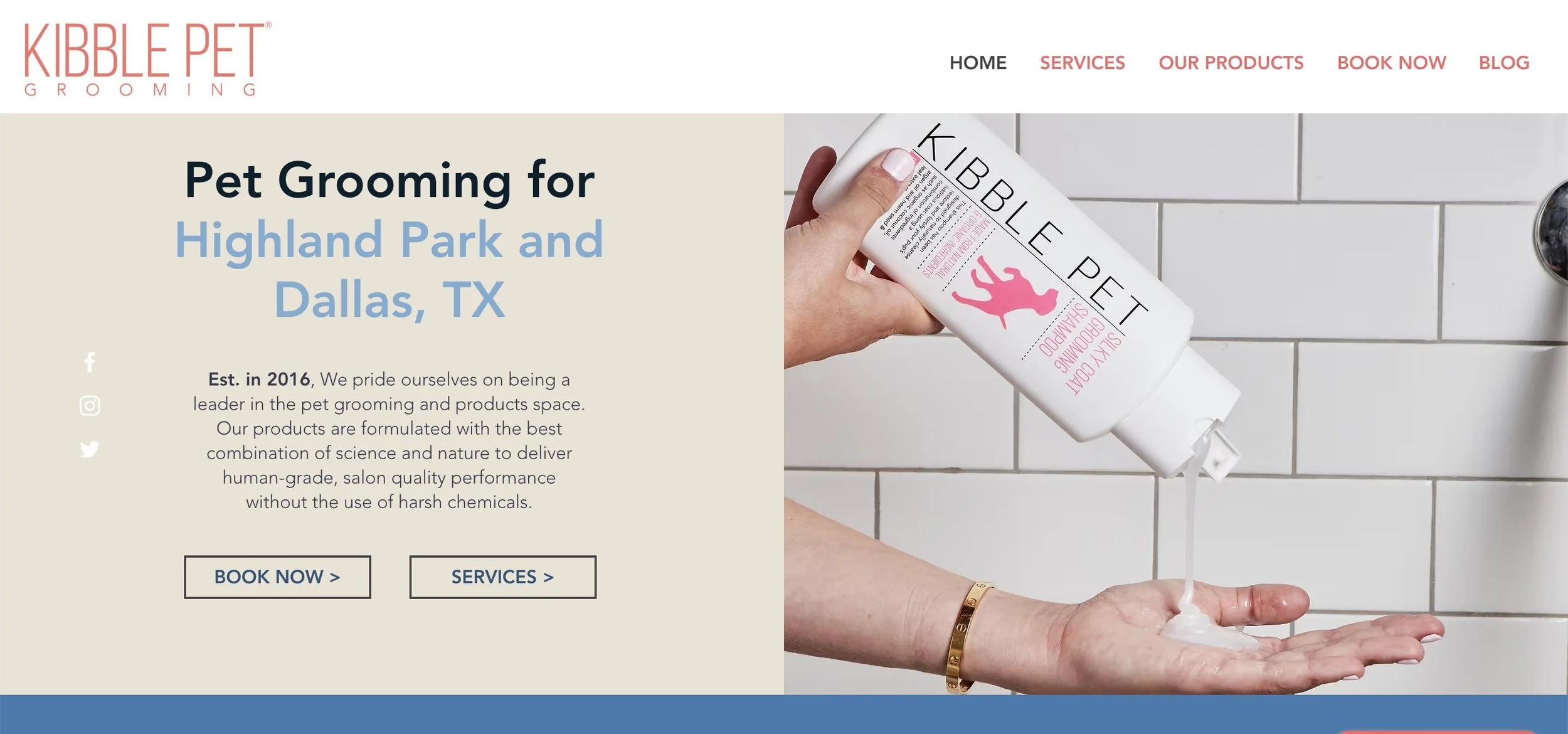The image size is (1568, 734).
Task: Click the bold 'Est. in 2016' text
Action: point(259,380)
